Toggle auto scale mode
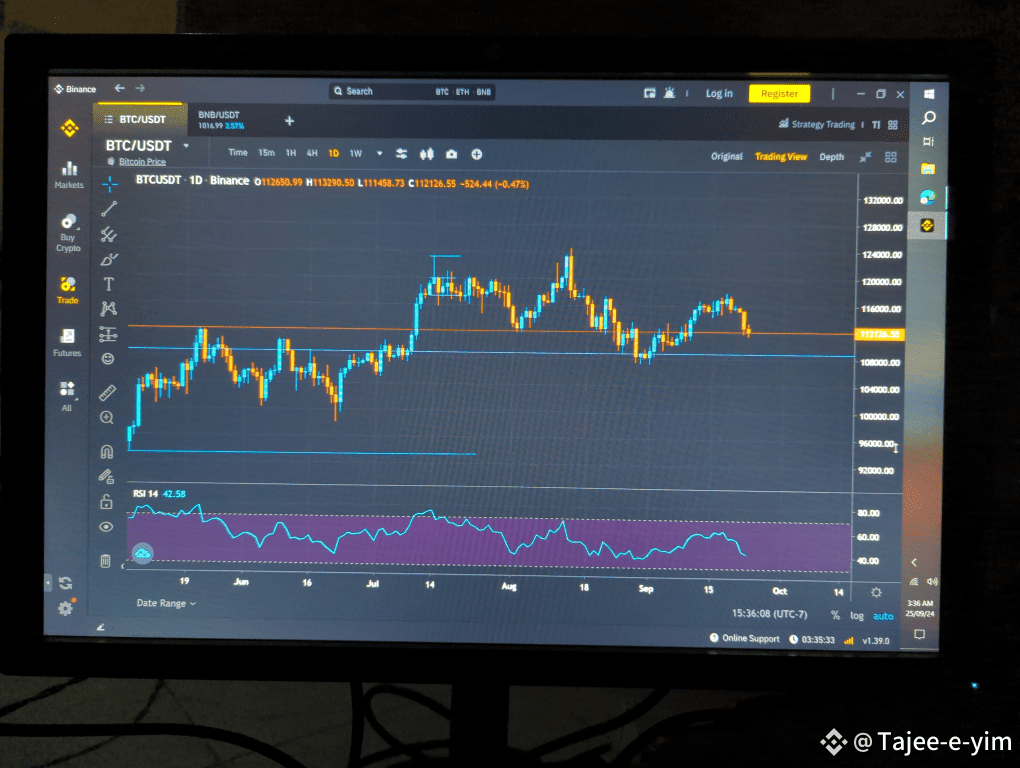Screen dimensions: 1020x768 point(883,616)
